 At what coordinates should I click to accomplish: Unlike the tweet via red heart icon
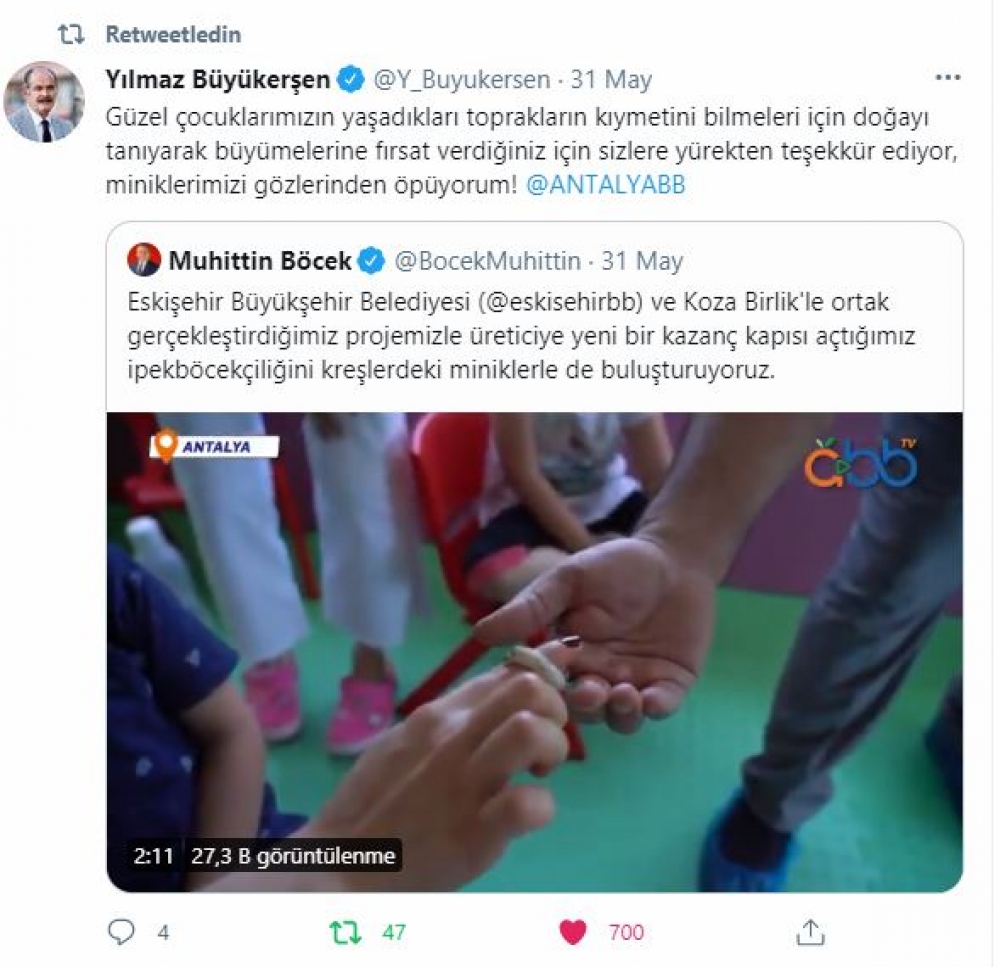coord(572,933)
